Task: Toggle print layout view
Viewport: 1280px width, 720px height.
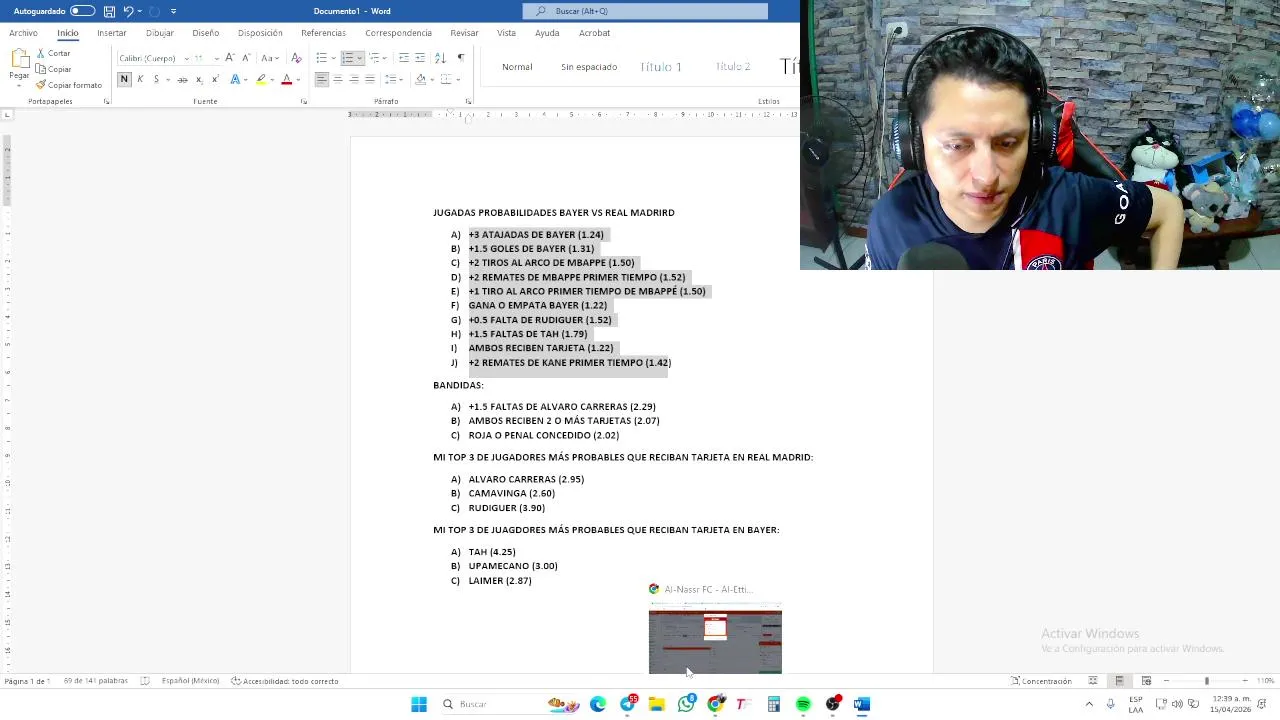Action: point(1119,681)
